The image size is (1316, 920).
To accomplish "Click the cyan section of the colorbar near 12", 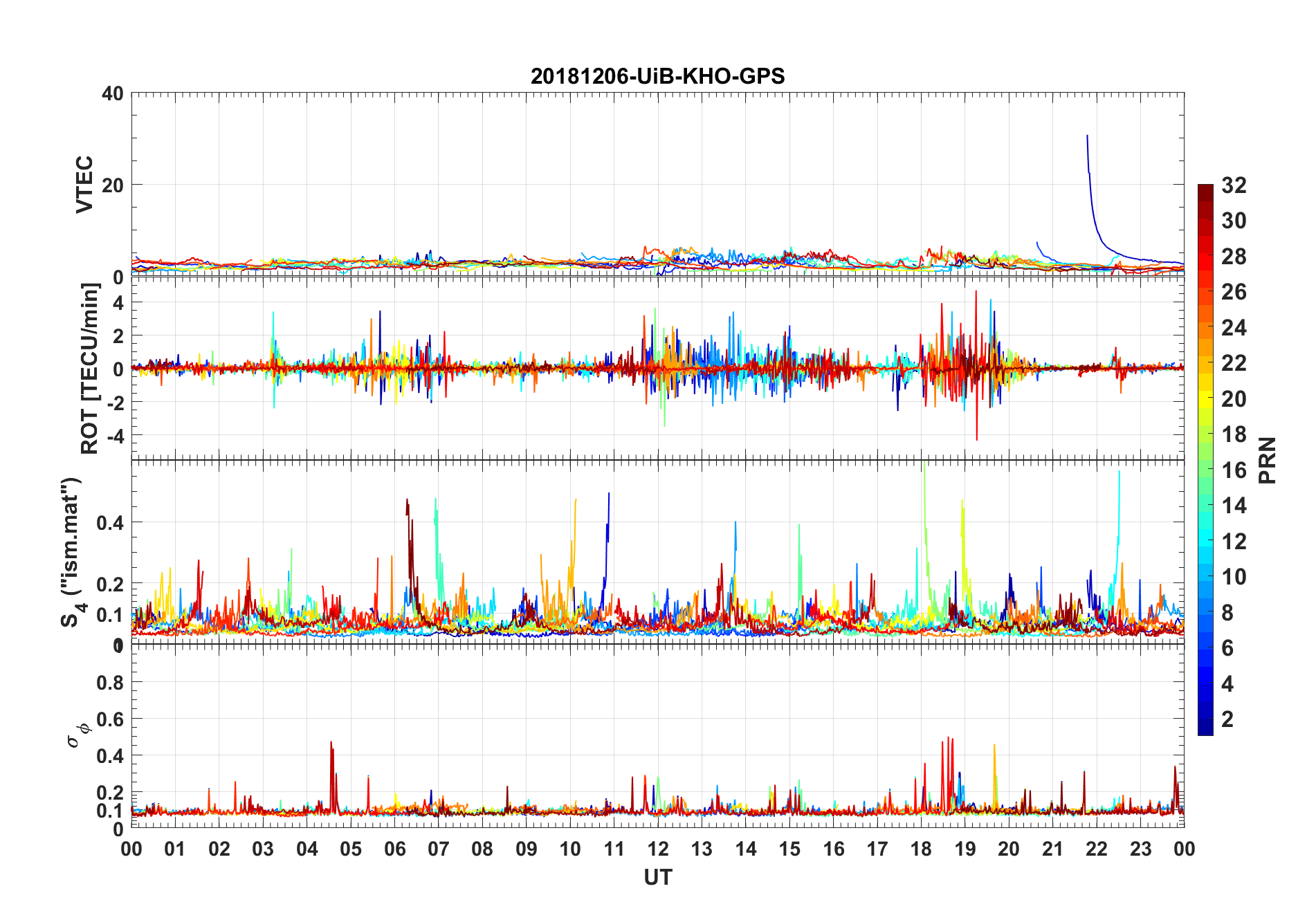I will [1205, 541].
